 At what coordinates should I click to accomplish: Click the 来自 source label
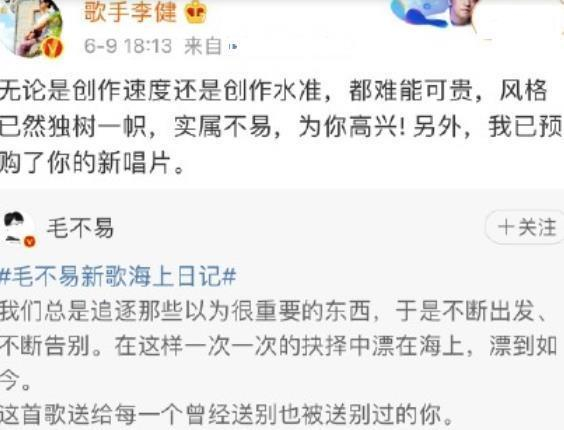tap(203, 46)
